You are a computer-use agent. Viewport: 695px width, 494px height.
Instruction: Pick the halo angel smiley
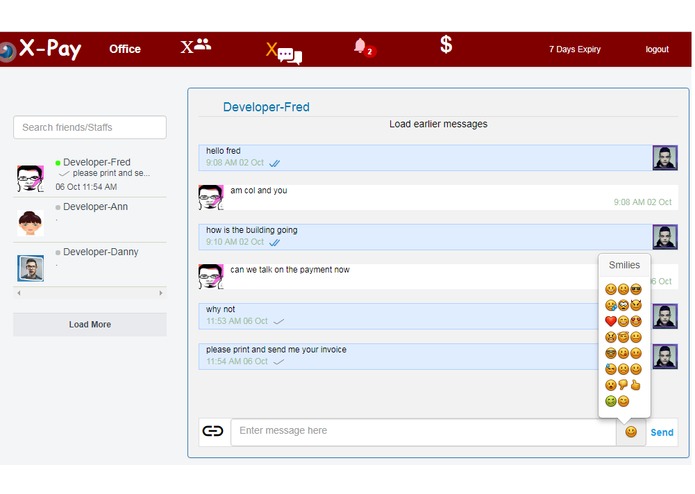tap(623, 337)
